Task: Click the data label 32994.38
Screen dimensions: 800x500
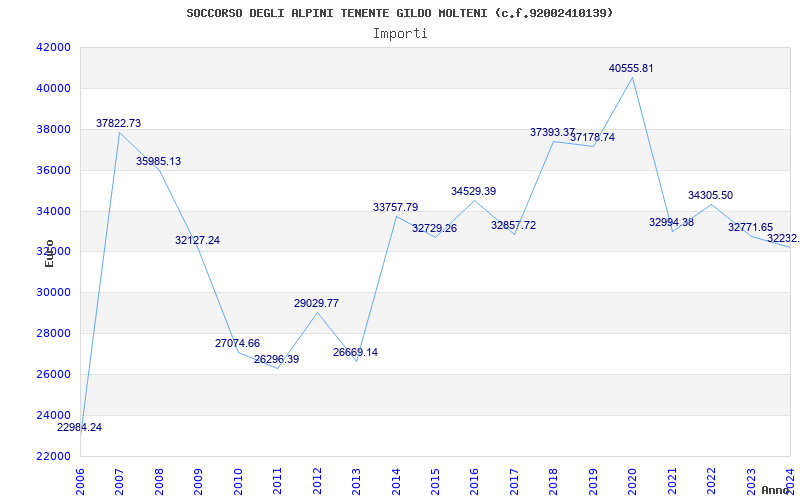Action: [671, 222]
